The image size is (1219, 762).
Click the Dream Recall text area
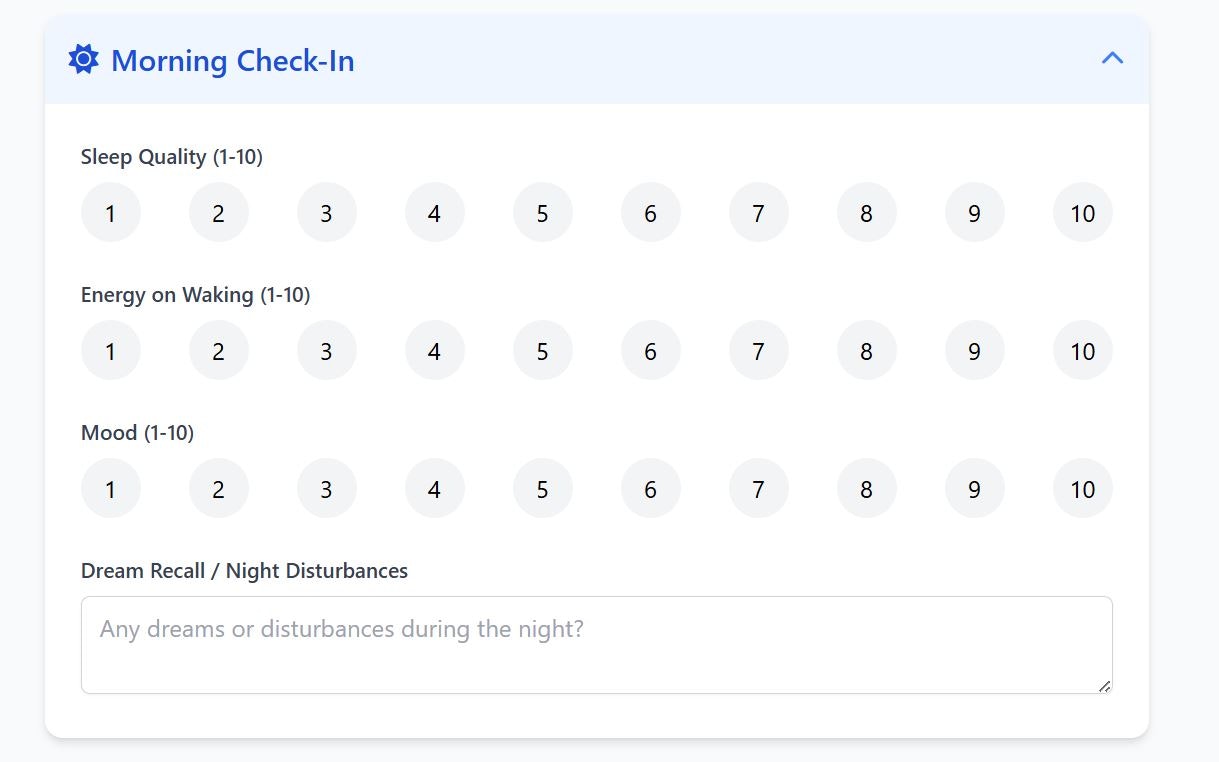click(x=597, y=645)
